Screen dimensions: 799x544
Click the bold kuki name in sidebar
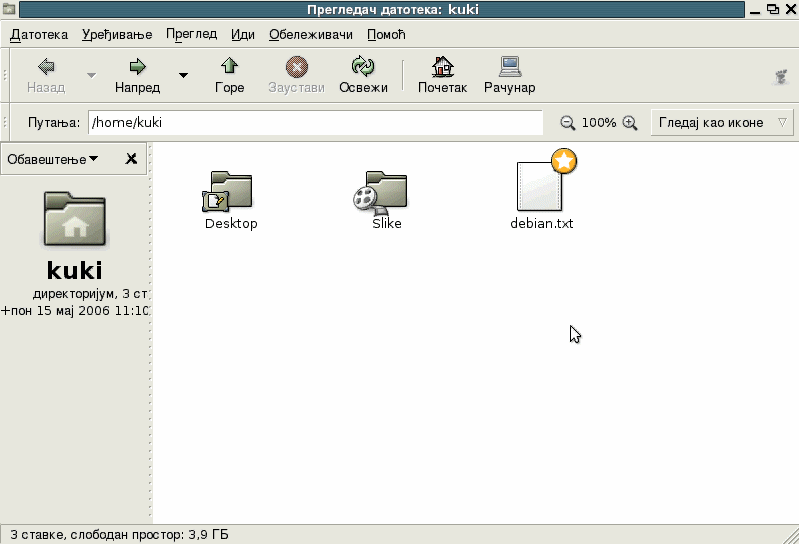75,270
